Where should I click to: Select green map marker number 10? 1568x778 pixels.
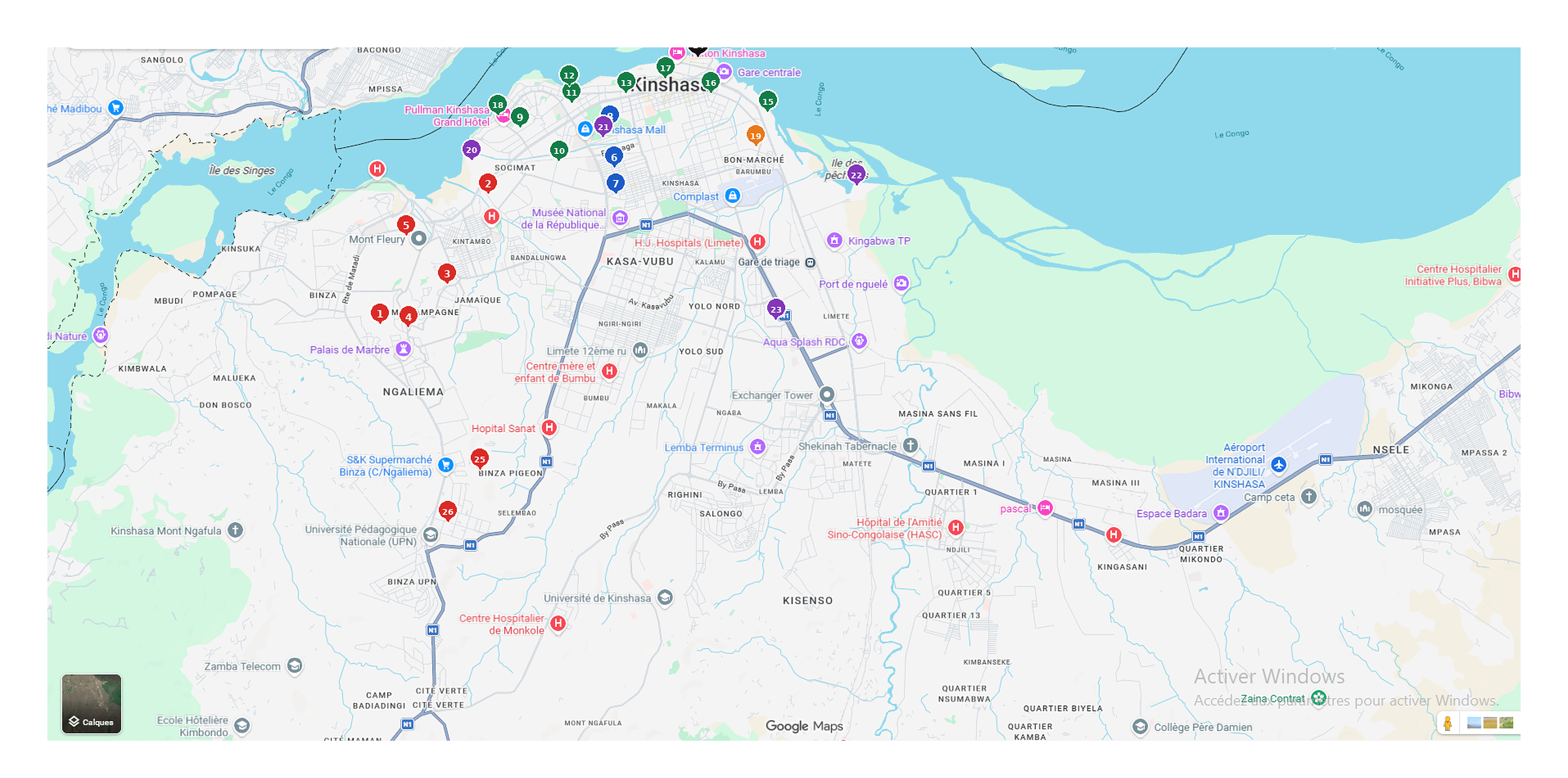pos(559,150)
